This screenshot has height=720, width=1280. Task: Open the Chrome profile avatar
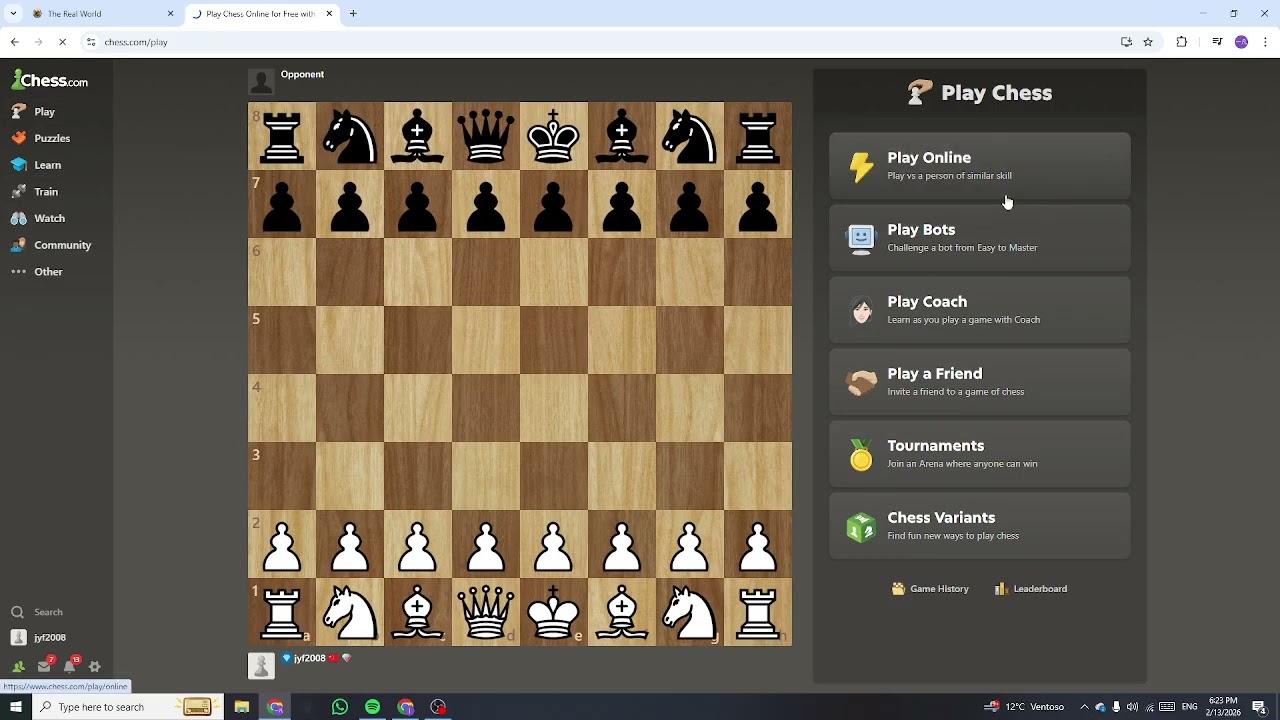[1241, 42]
